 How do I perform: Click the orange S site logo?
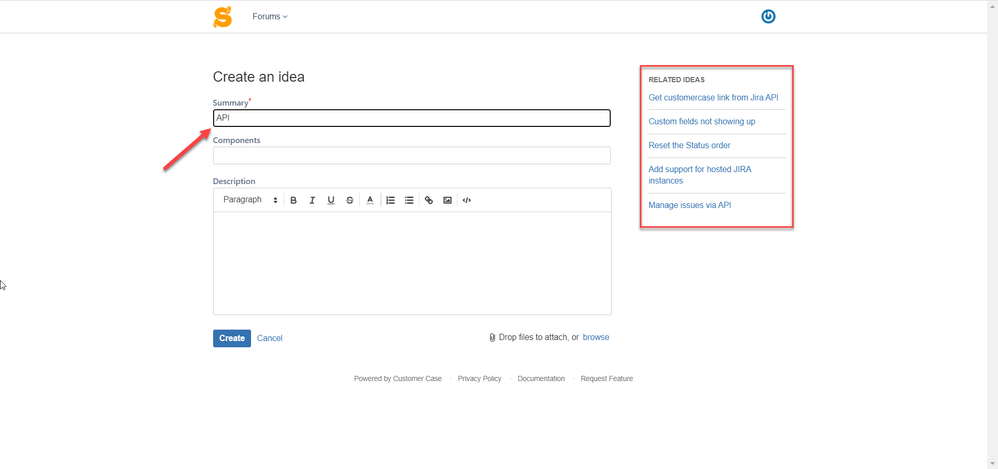(x=223, y=17)
